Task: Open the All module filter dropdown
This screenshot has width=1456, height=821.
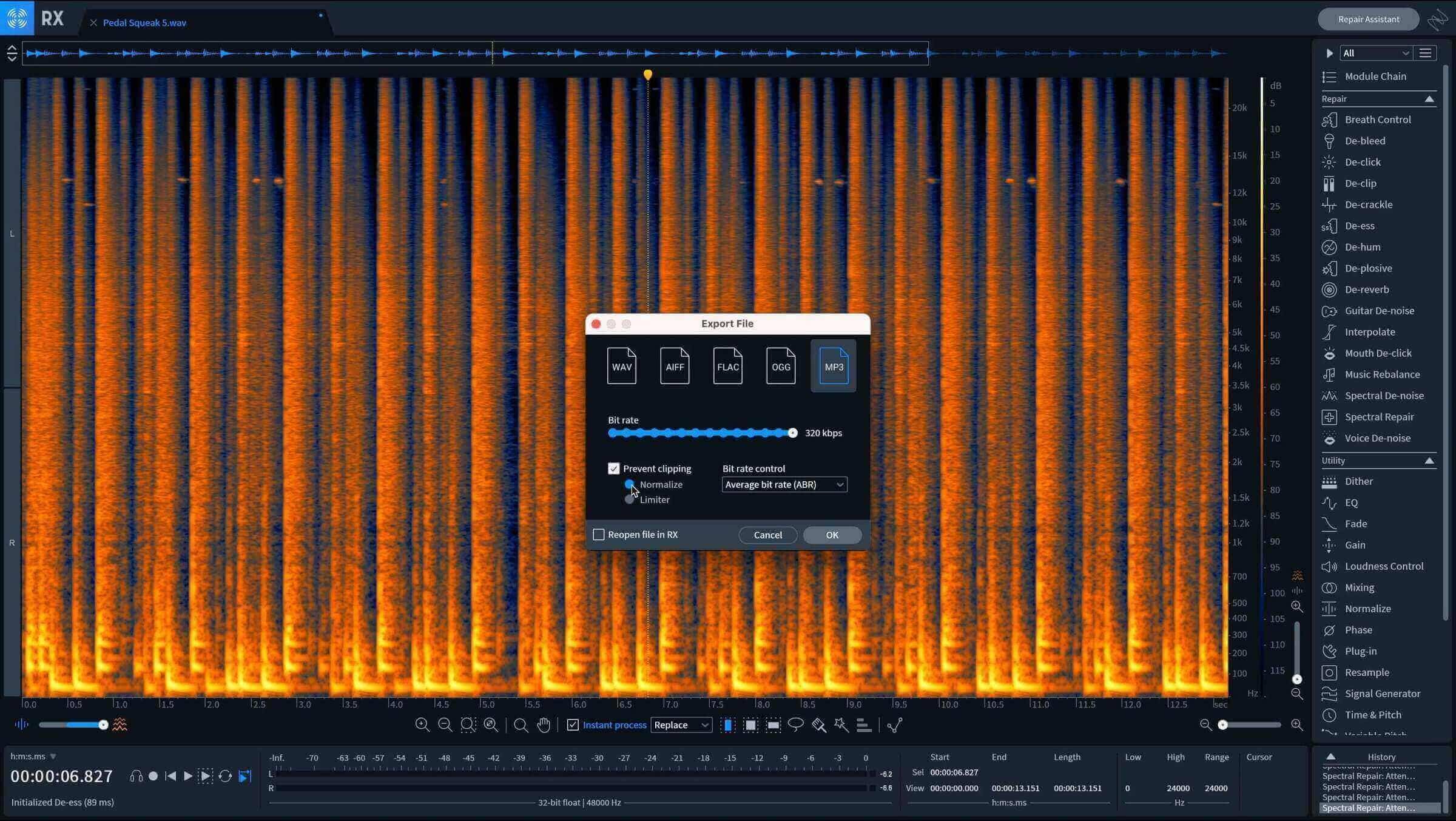Action: [x=1375, y=53]
